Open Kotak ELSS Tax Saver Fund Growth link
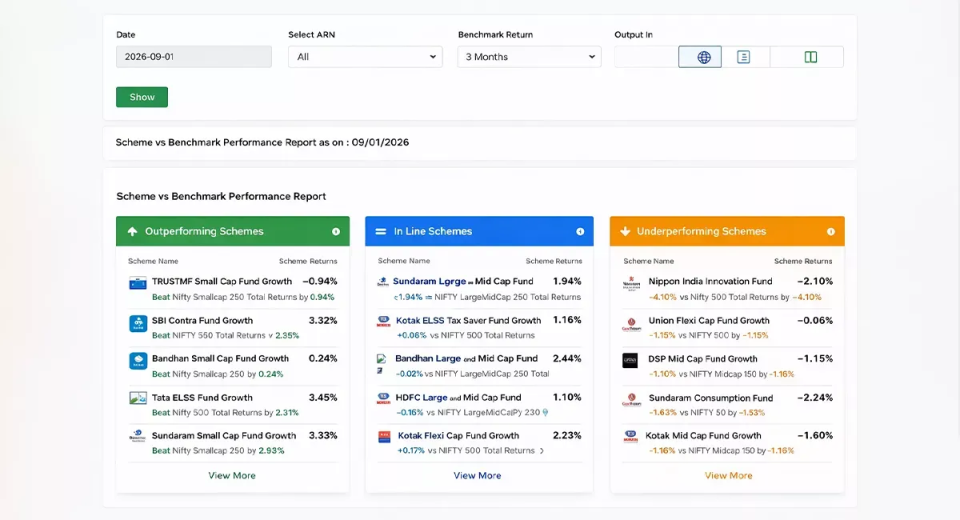Image resolution: width=960 pixels, height=520 pixels. click(x=468, y=320)
